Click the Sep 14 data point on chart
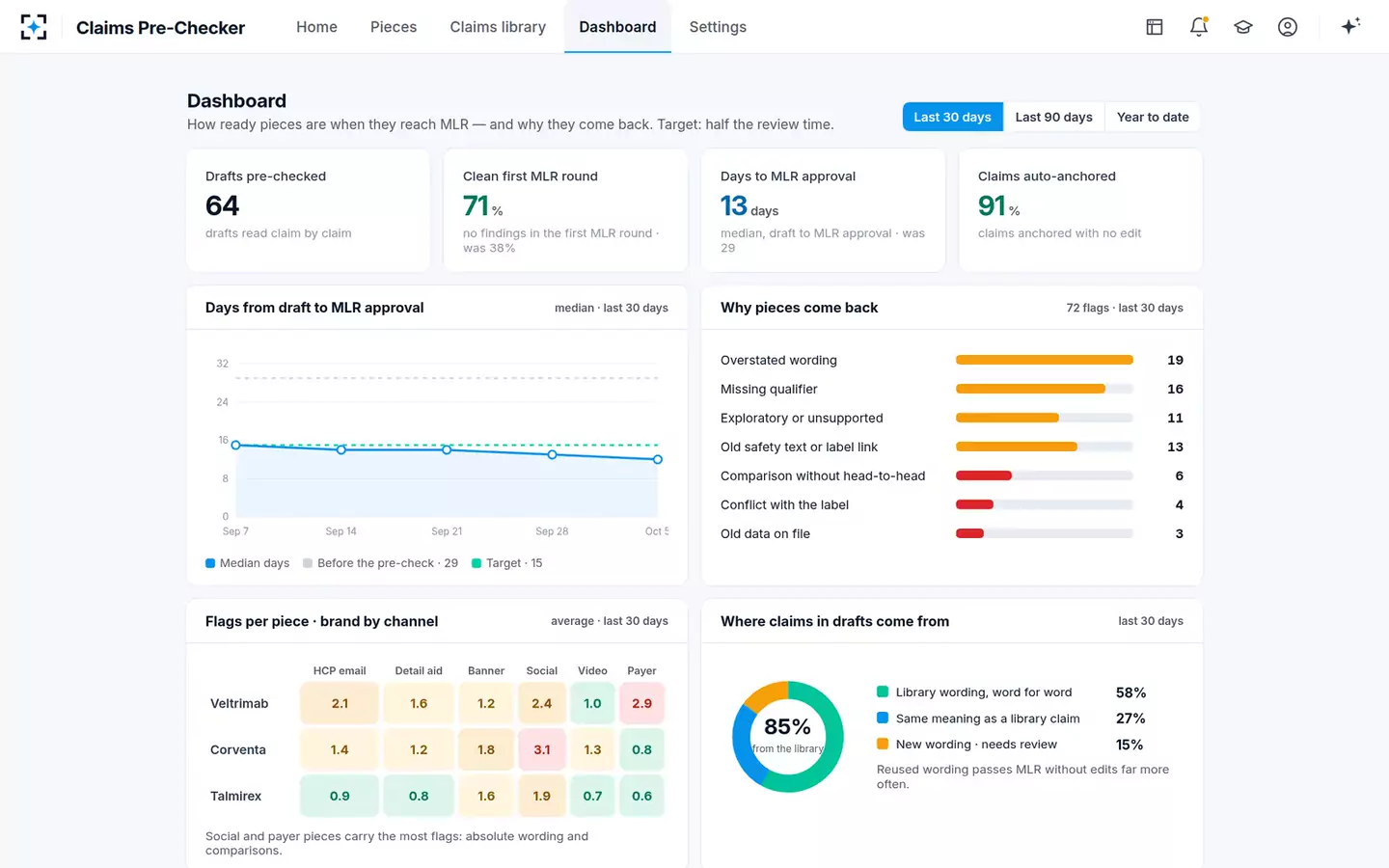1389x868 pixels. coord(340,449)
